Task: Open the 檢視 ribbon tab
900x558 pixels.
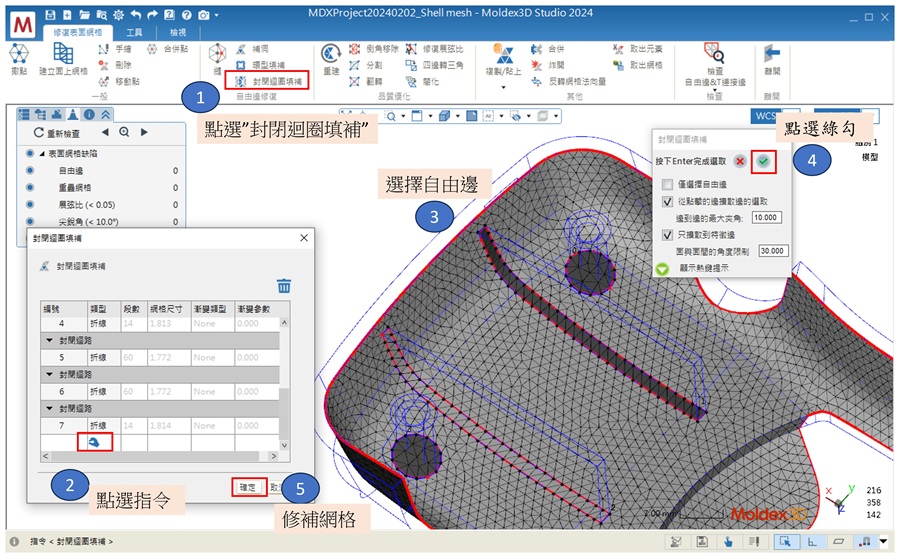Action: click(176, 32)
